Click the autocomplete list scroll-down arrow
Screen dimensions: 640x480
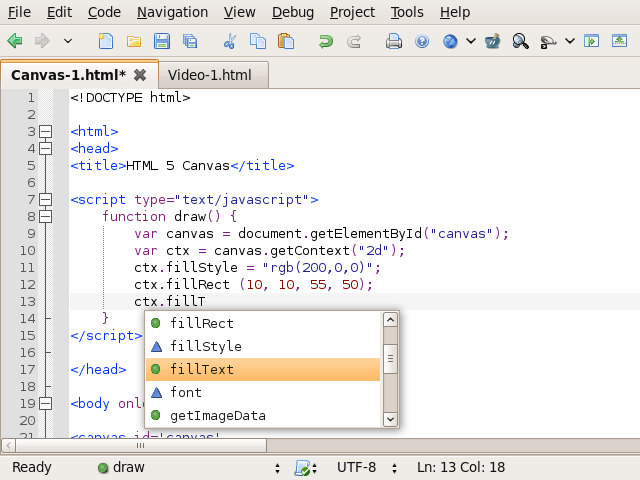click(390, 419)
